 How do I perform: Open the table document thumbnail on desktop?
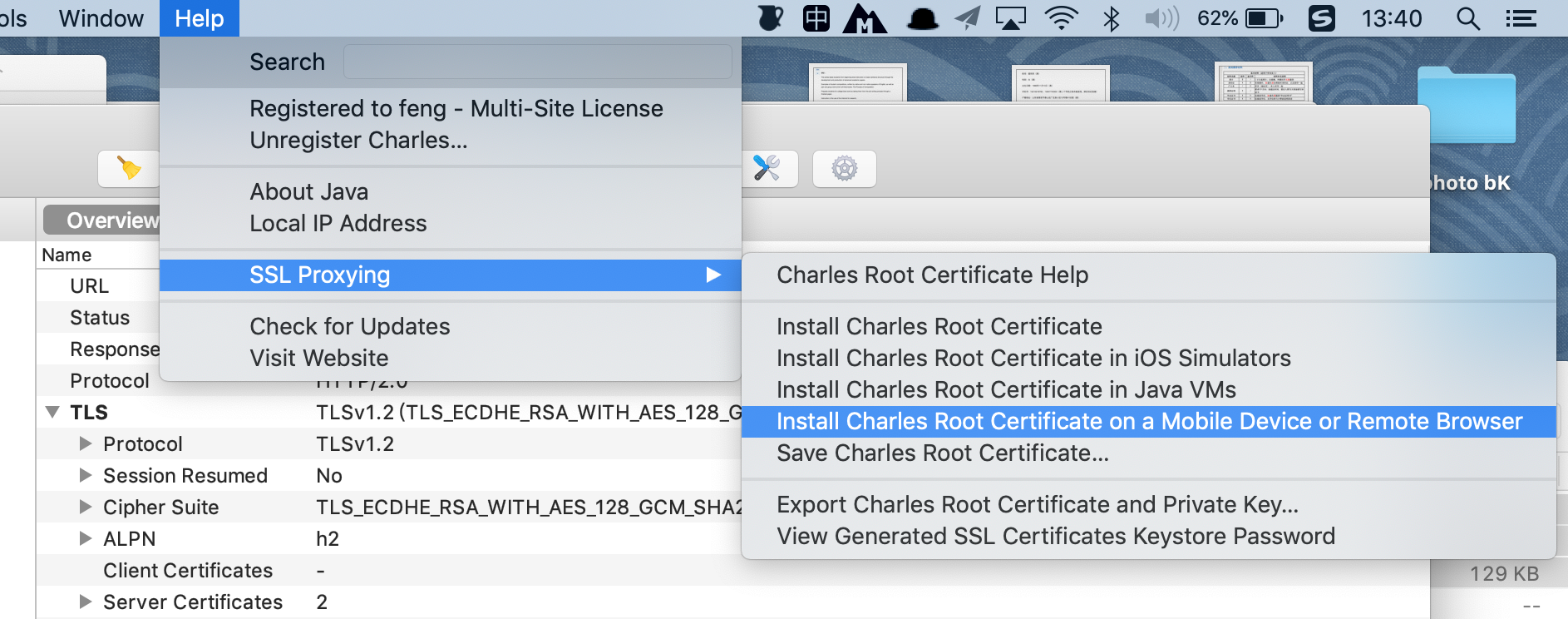(1264, 82)
